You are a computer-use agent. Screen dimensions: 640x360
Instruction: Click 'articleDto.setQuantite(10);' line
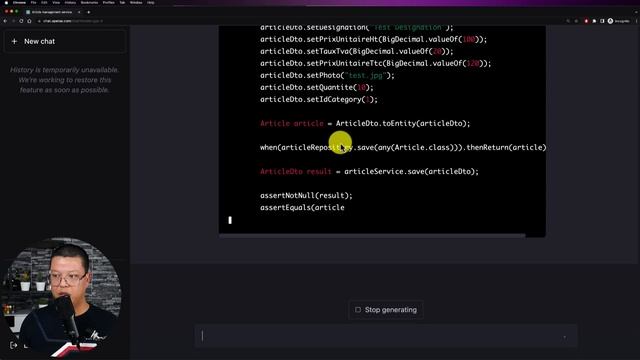tap(317, 87)
